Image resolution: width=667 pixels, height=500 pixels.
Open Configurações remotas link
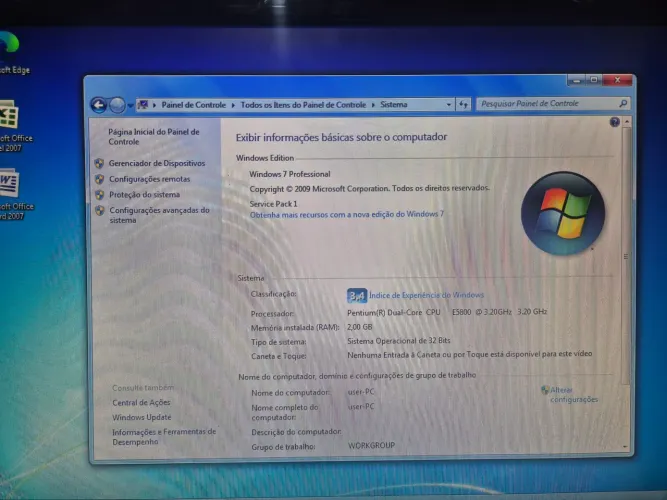(x=149, y=179)
